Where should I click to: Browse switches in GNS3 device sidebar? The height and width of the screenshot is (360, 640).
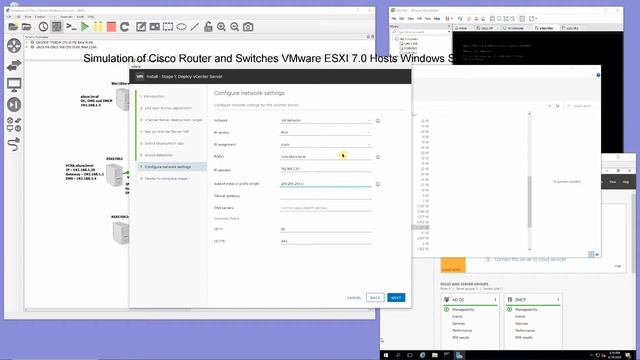[14, 65]
